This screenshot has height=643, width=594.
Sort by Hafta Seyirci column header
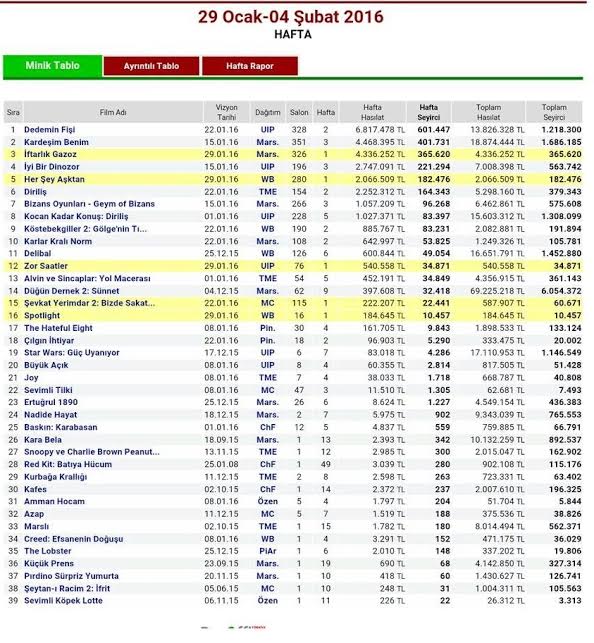click(428, 112)
